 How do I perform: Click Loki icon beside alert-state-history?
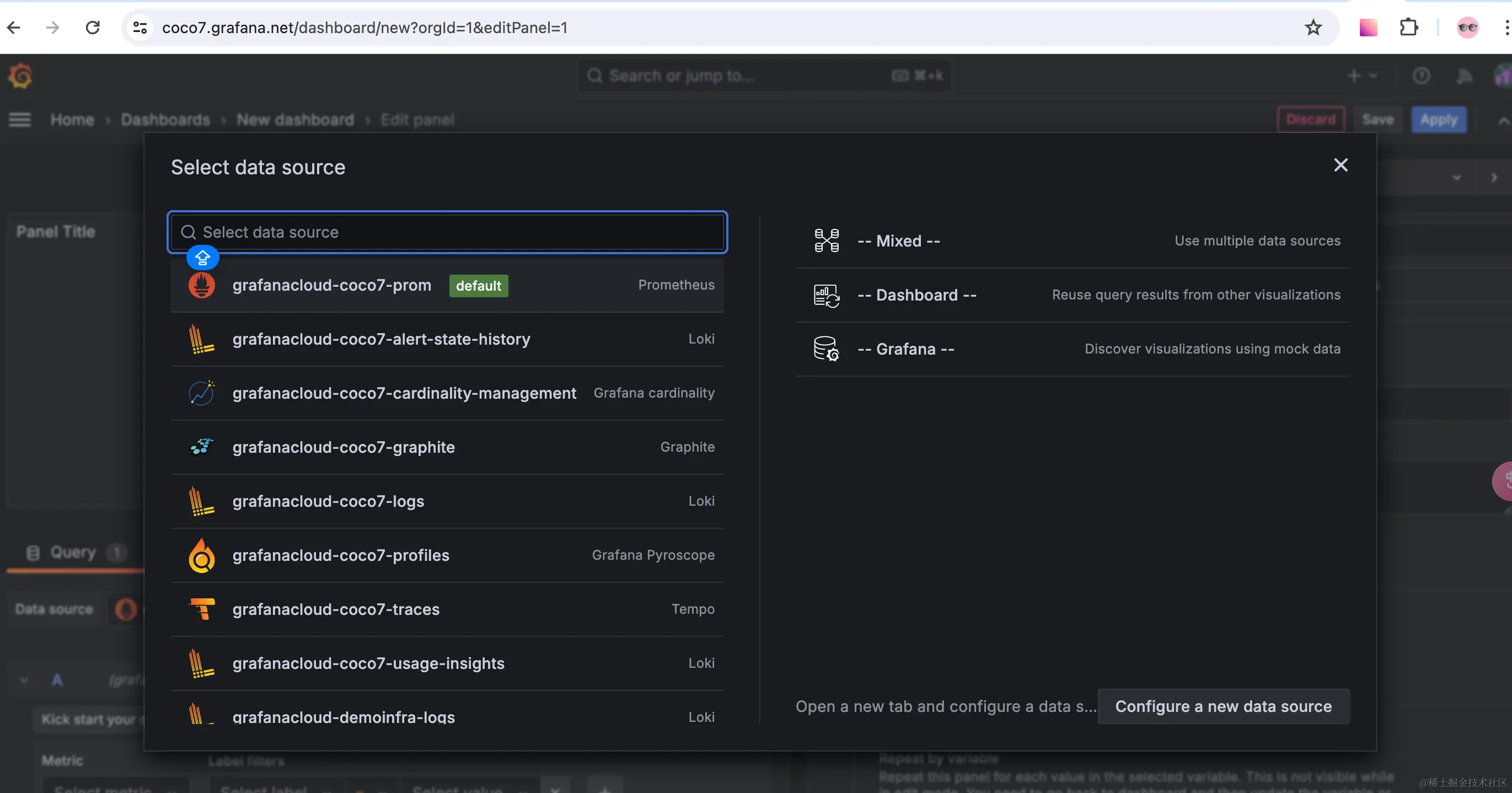click(x=201, y=339)
